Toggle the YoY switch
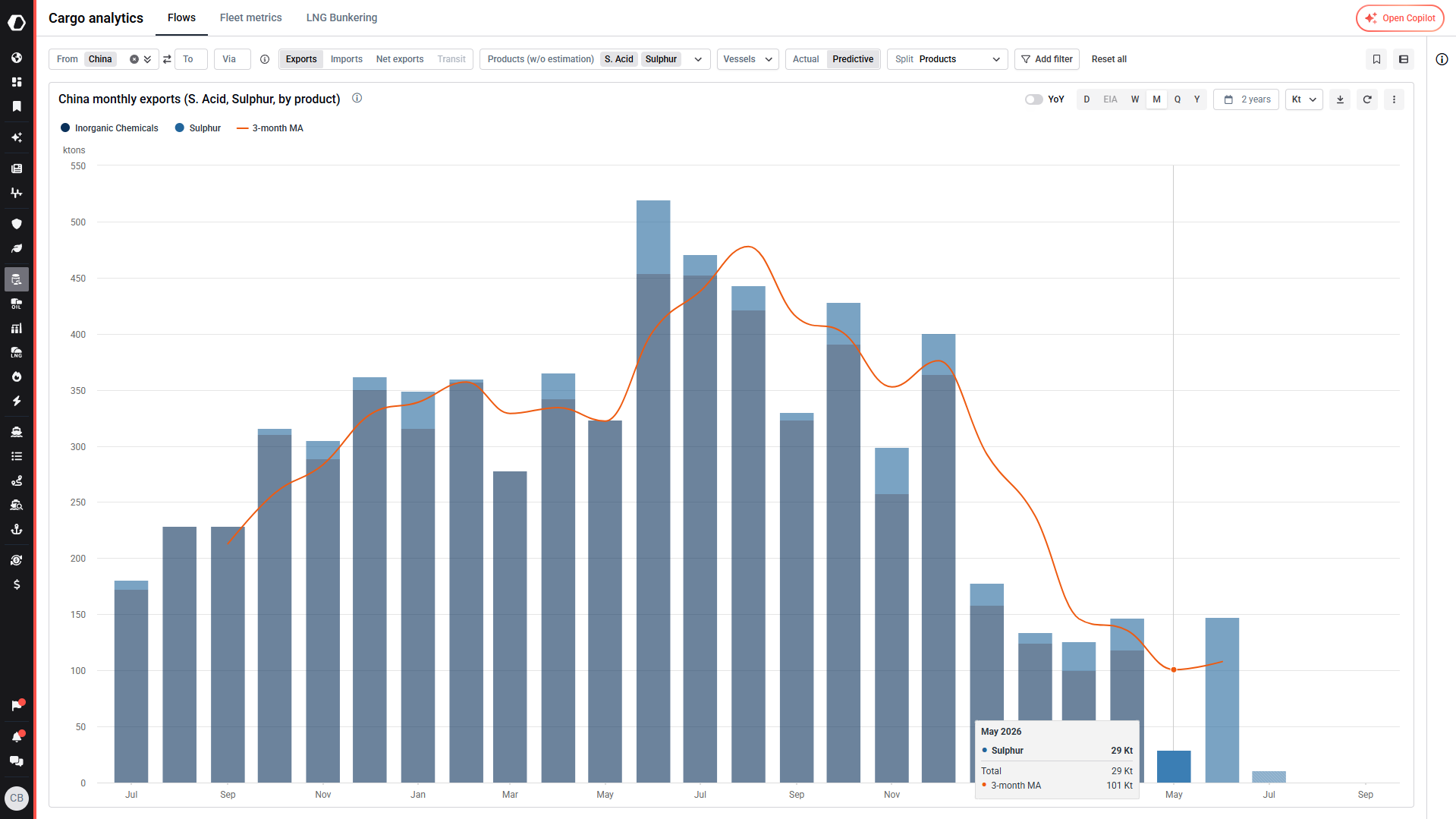The image size is (1456, 819). click(x=1033, y=99)
